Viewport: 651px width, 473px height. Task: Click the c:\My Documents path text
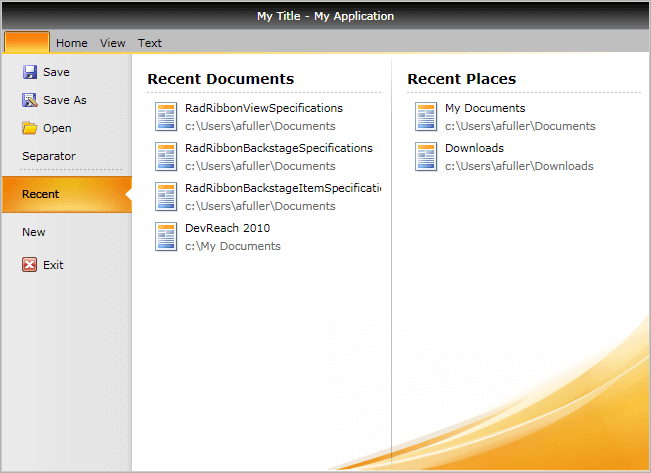233,246
